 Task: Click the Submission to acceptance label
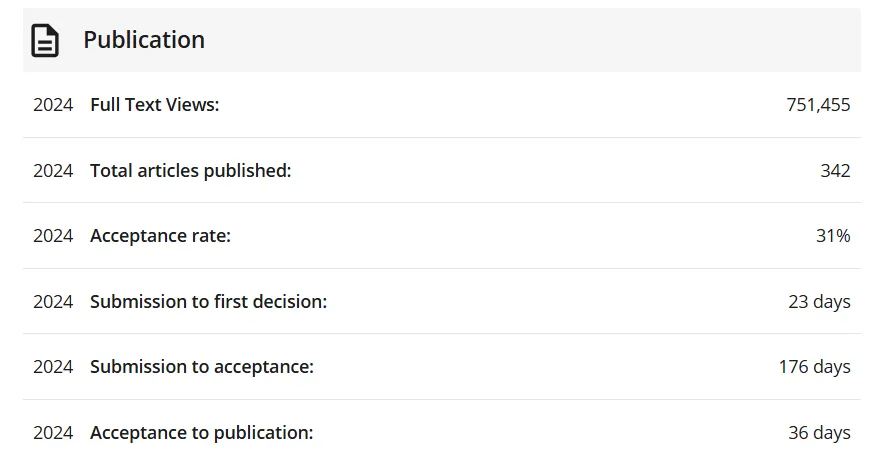pyautogui.click(x=202, y=367)
